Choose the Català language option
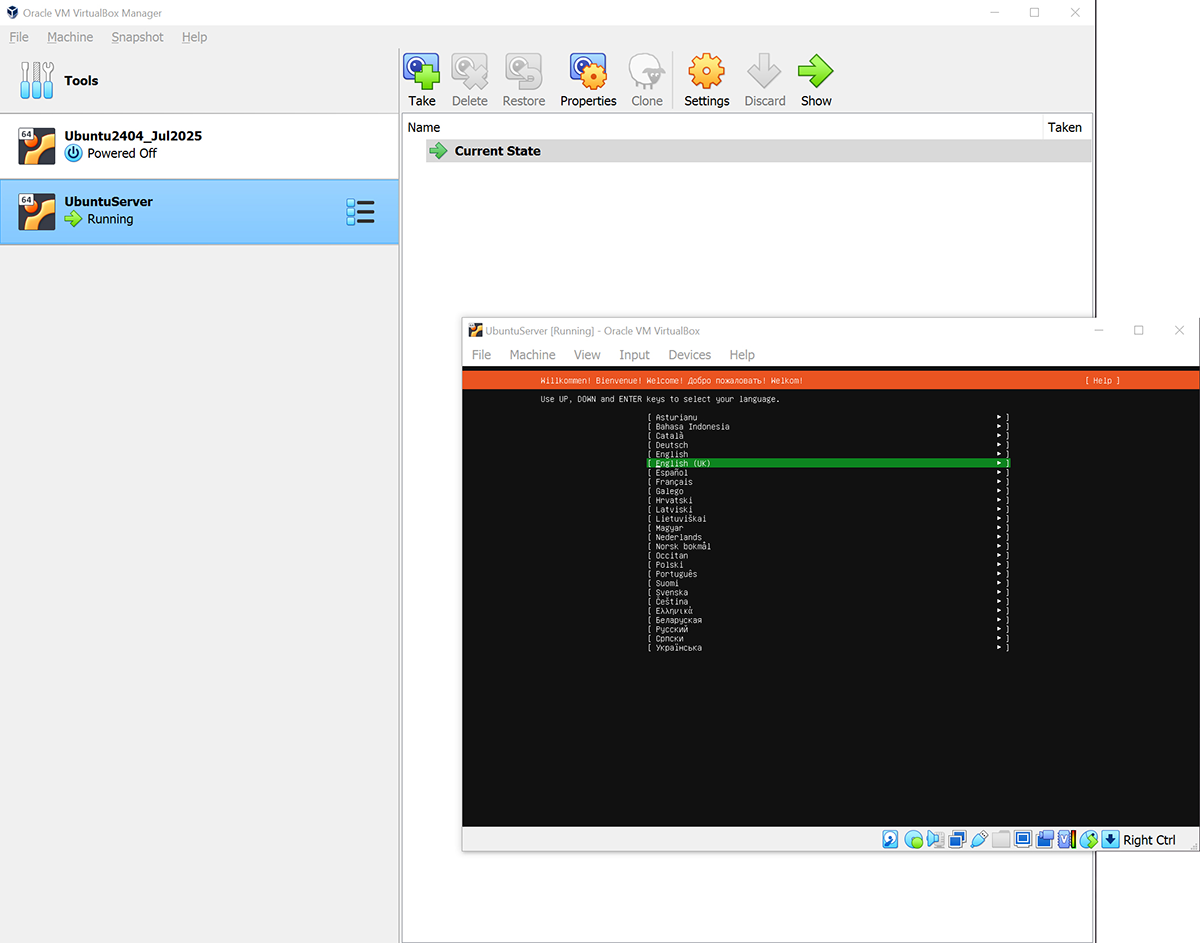The image size is (1200, 943). click(x=828, y=436)
